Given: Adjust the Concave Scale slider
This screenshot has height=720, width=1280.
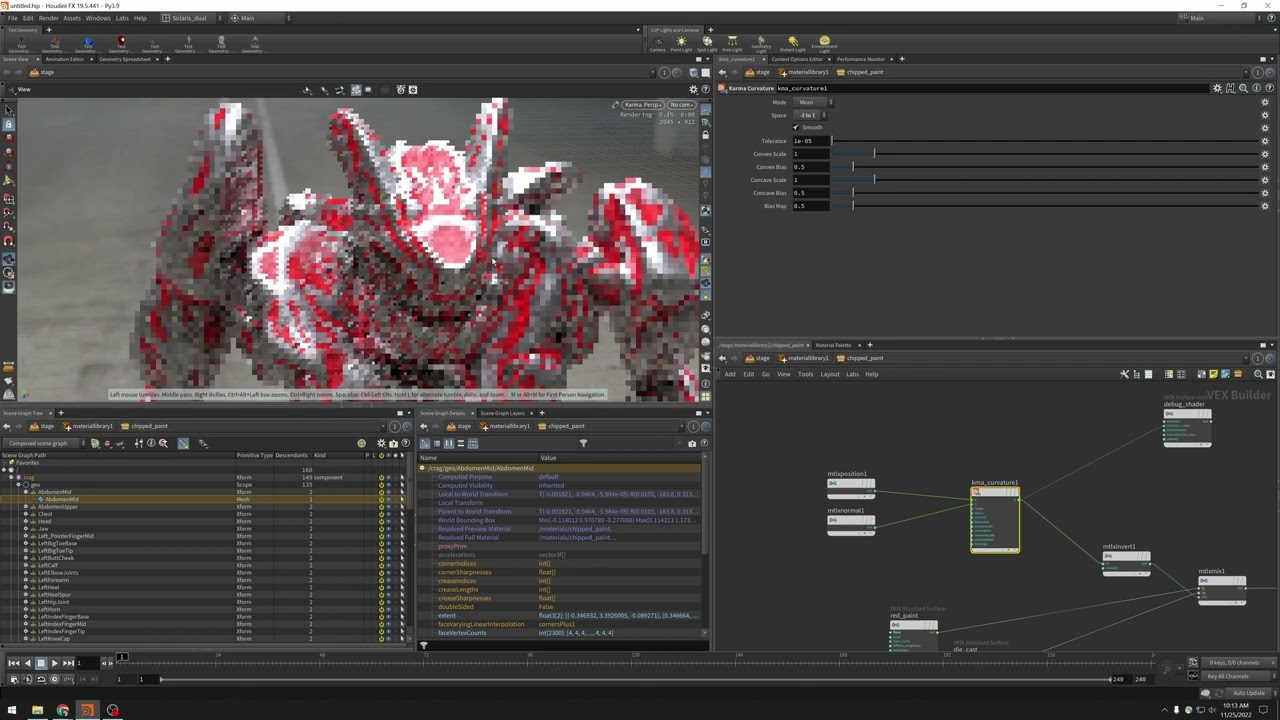Looking at the screenshot, I should (x=1046, y=180).
